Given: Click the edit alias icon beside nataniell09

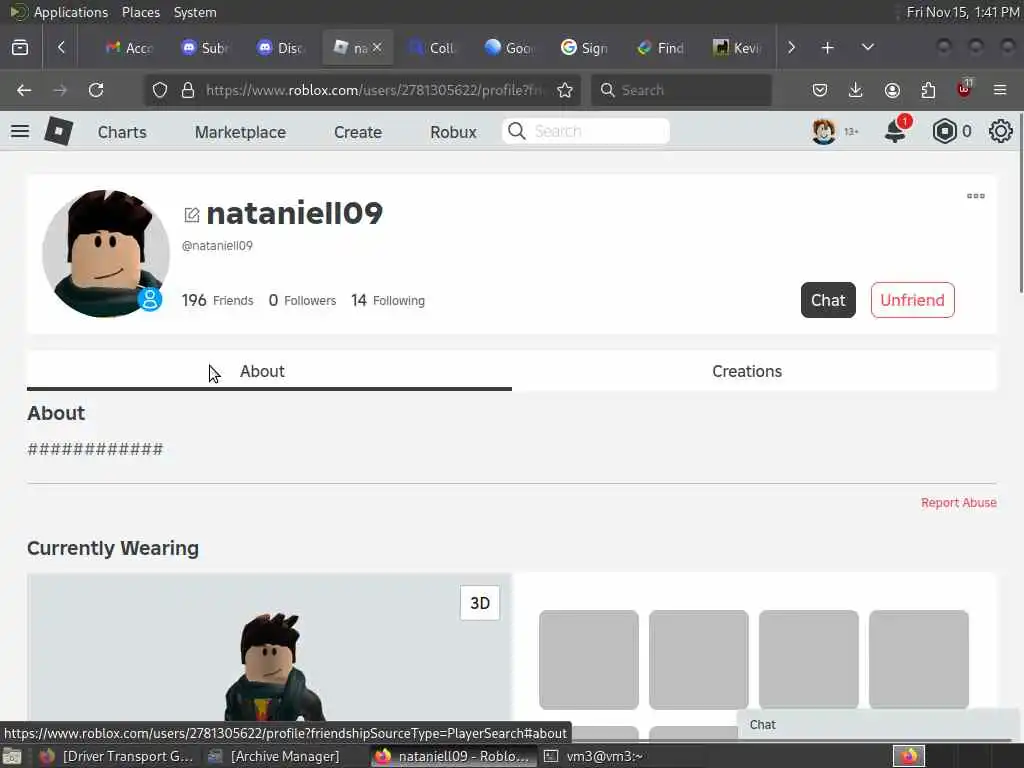Looking at the screenshot, I should pyautogui.click(x=191, y=215).
